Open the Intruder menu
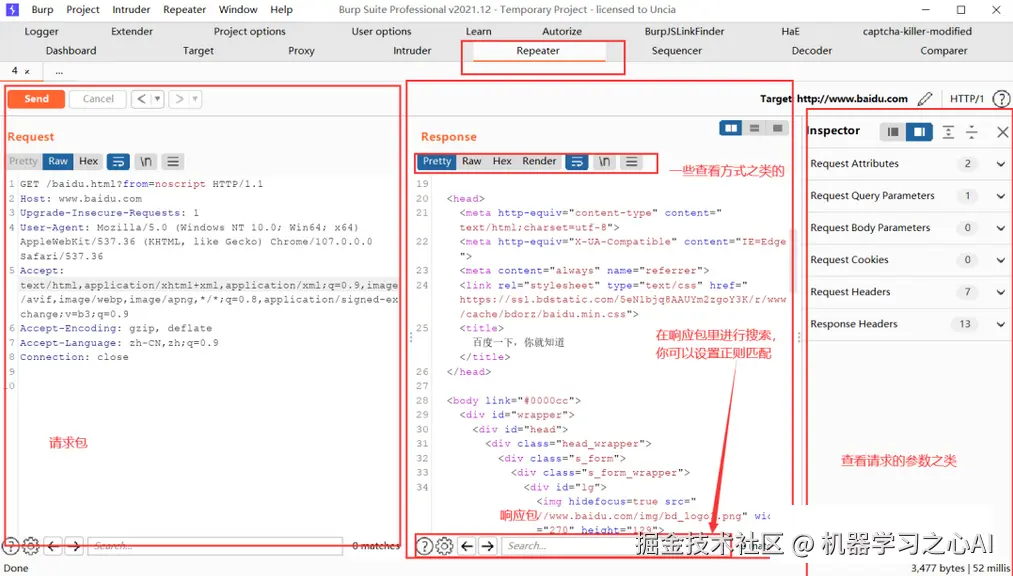 point(131,10)
